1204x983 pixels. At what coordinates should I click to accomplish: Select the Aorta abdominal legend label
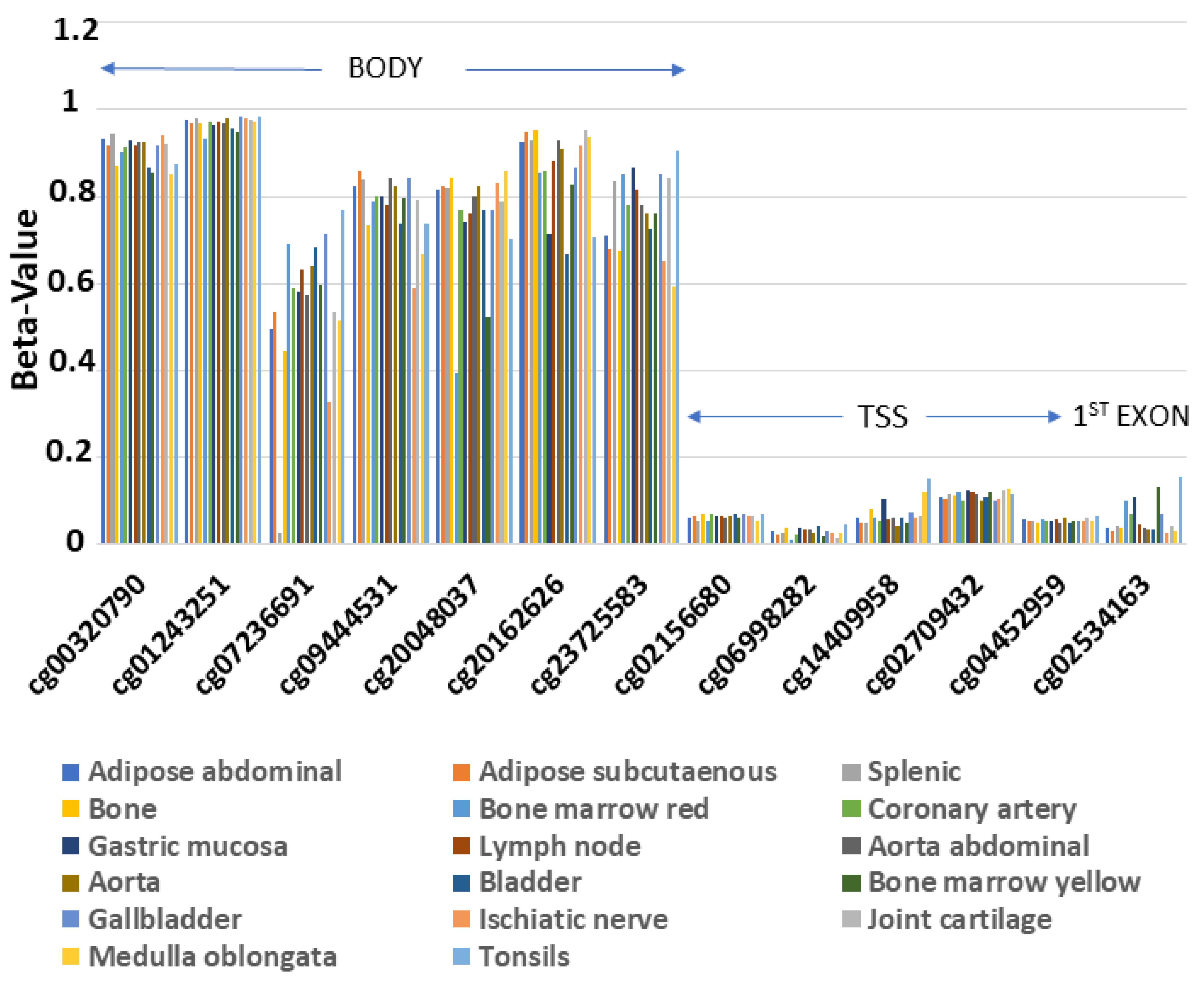tap(978, 846)
